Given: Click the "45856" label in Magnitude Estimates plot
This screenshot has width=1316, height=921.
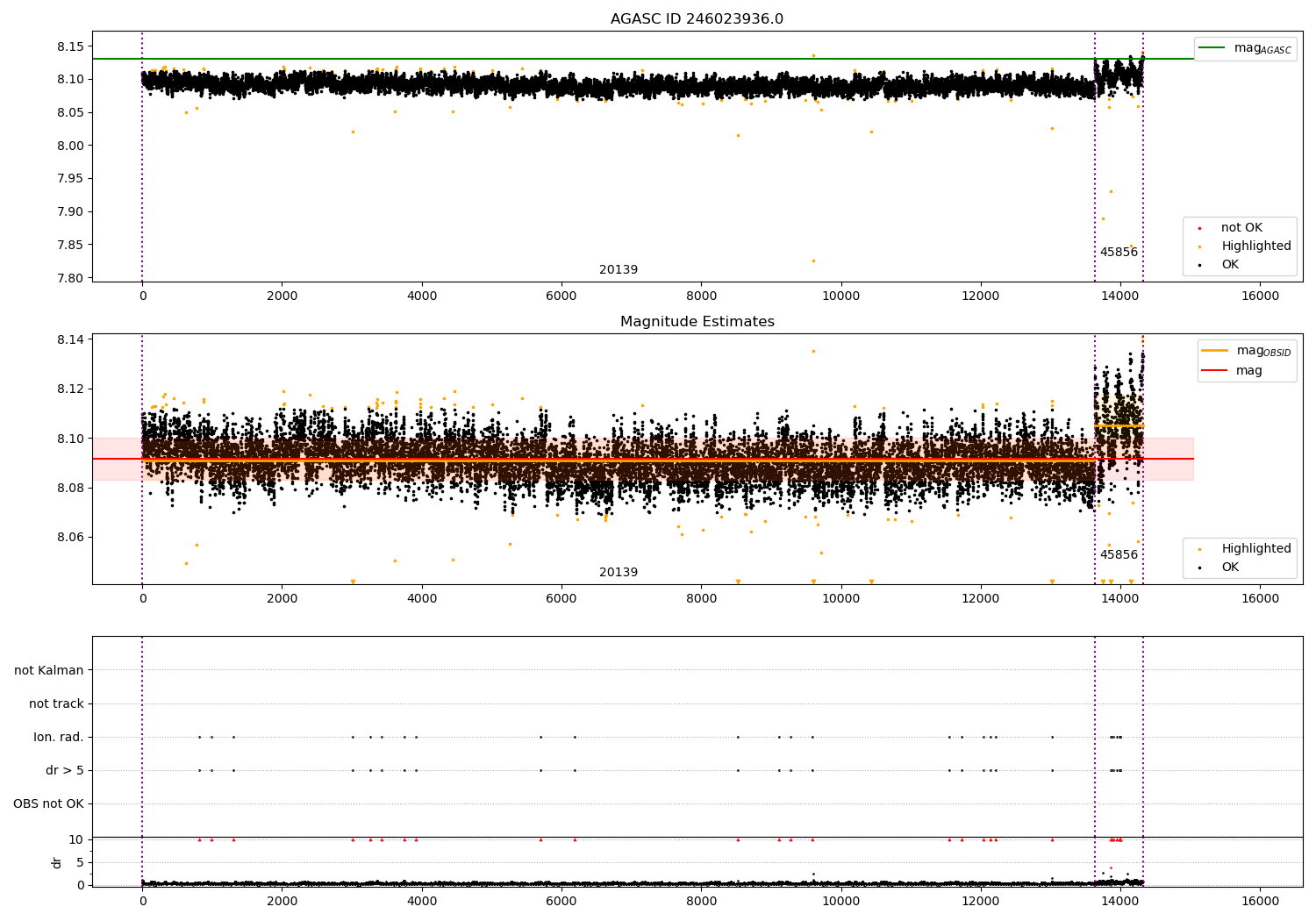Looking at the screenshot, I should (1119, 555).
